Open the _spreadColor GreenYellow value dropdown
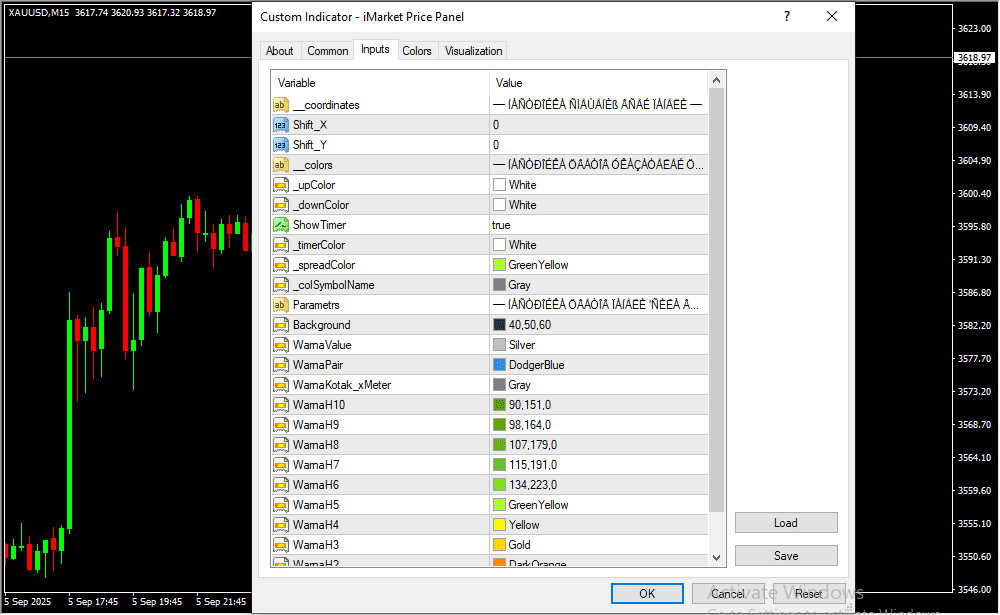 598,265
